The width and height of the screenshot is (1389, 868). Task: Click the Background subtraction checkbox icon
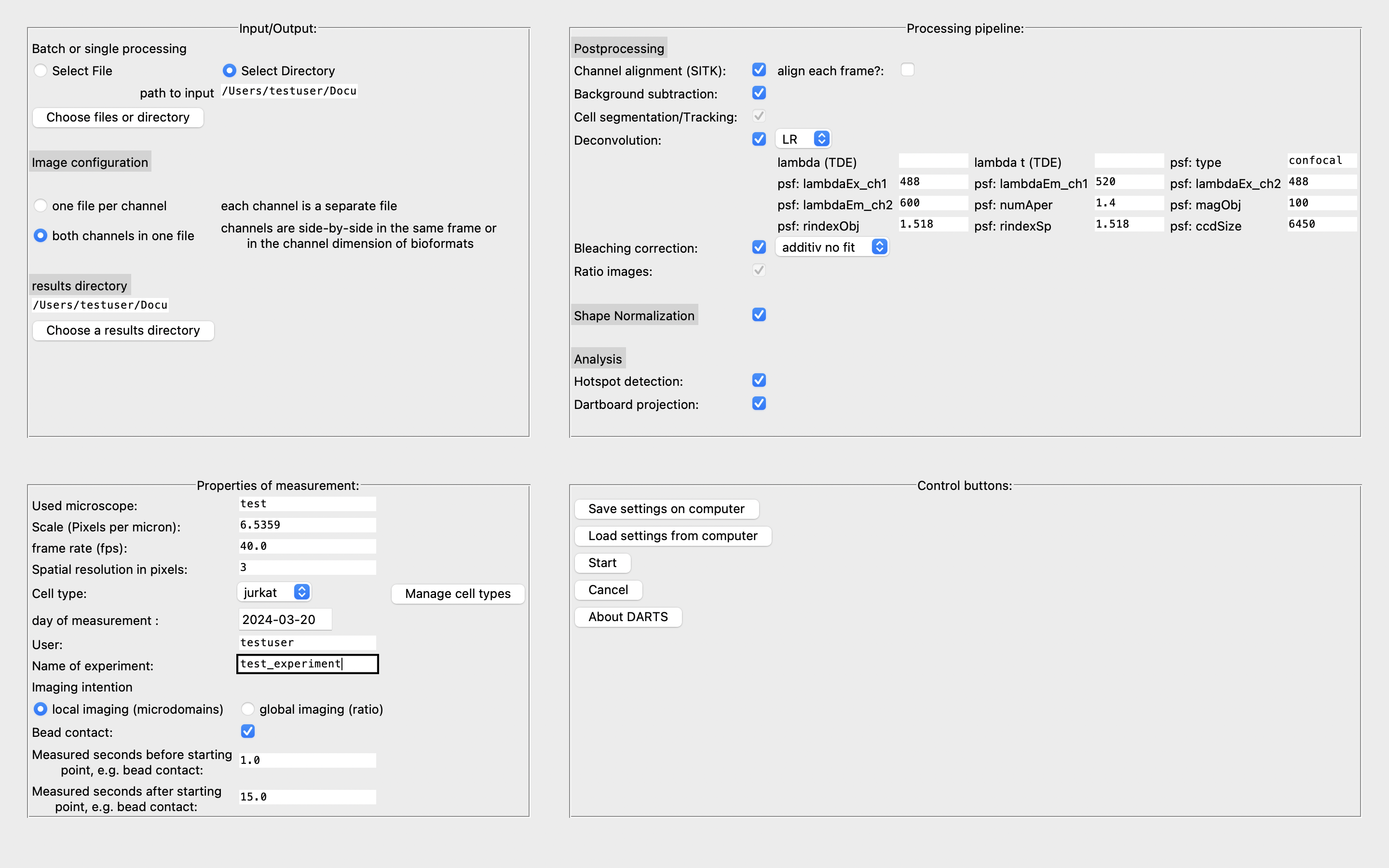[x=758, y=93]
